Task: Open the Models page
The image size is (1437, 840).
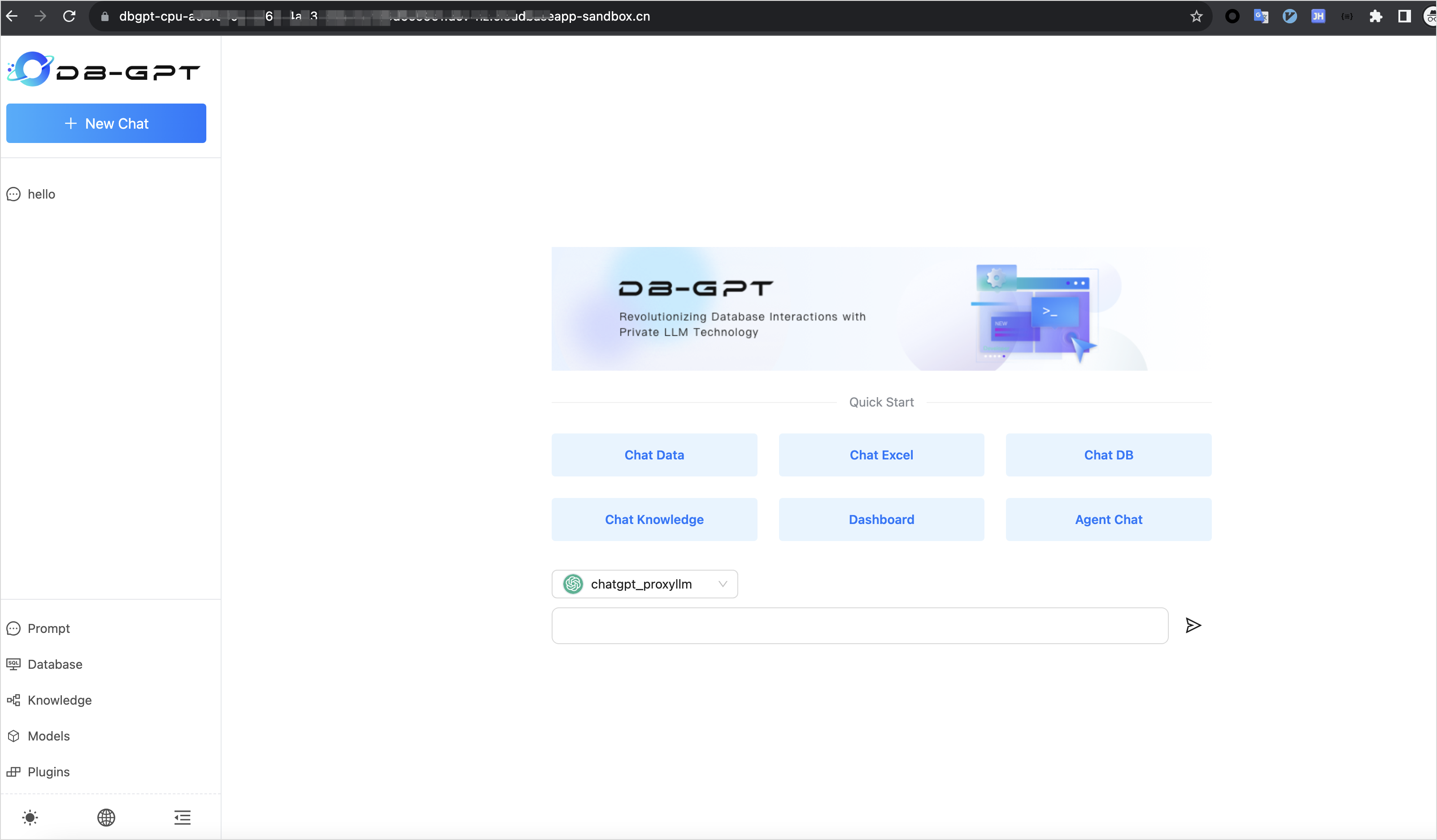Action: coord(48,736)
